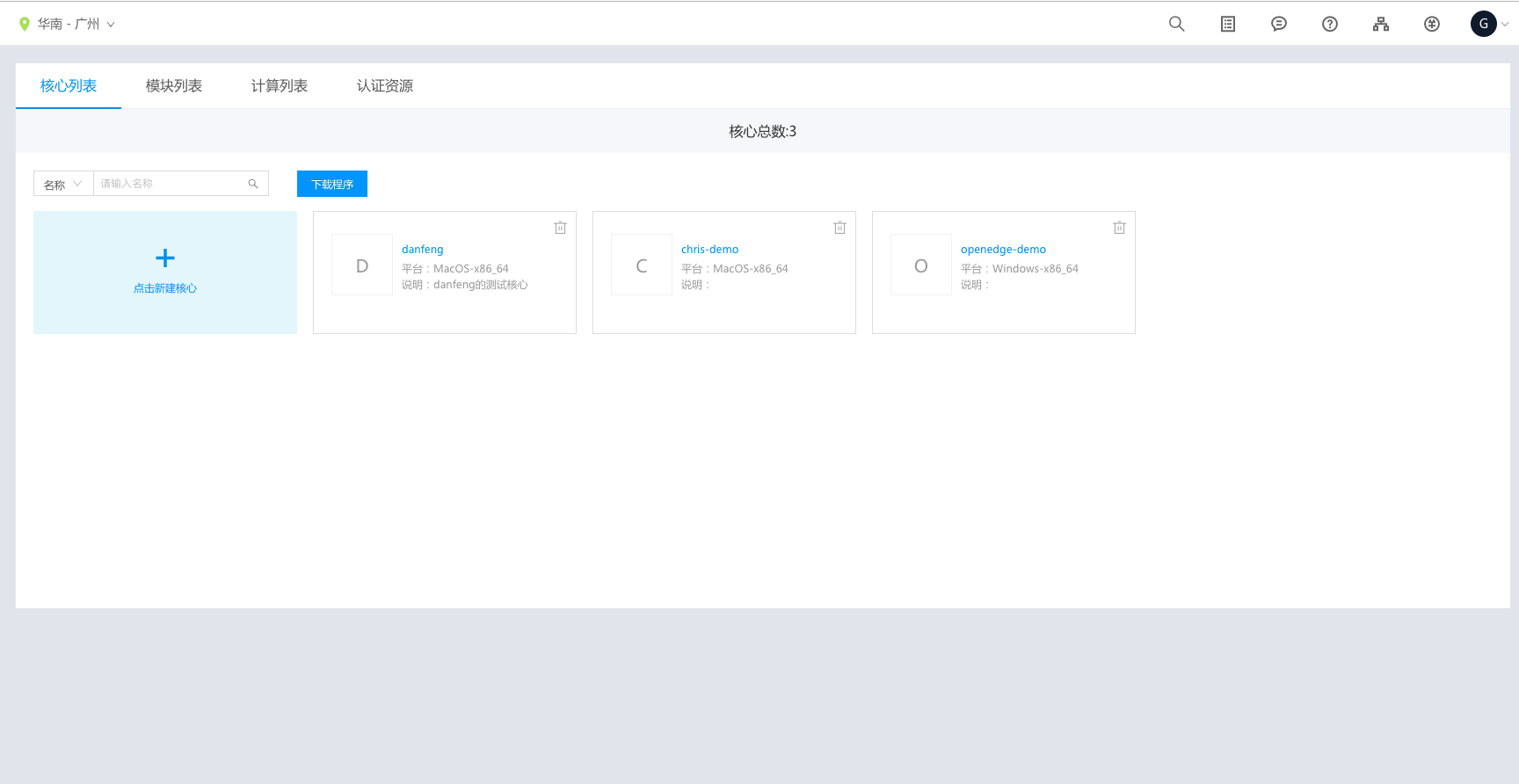
Task: Open the 认证资源 tab
Action: click(385, 86)
